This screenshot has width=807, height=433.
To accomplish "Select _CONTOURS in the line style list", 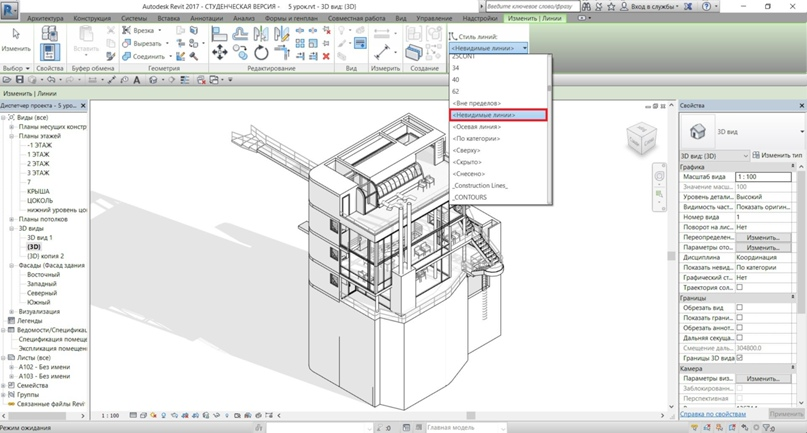I will click(498, 197).
